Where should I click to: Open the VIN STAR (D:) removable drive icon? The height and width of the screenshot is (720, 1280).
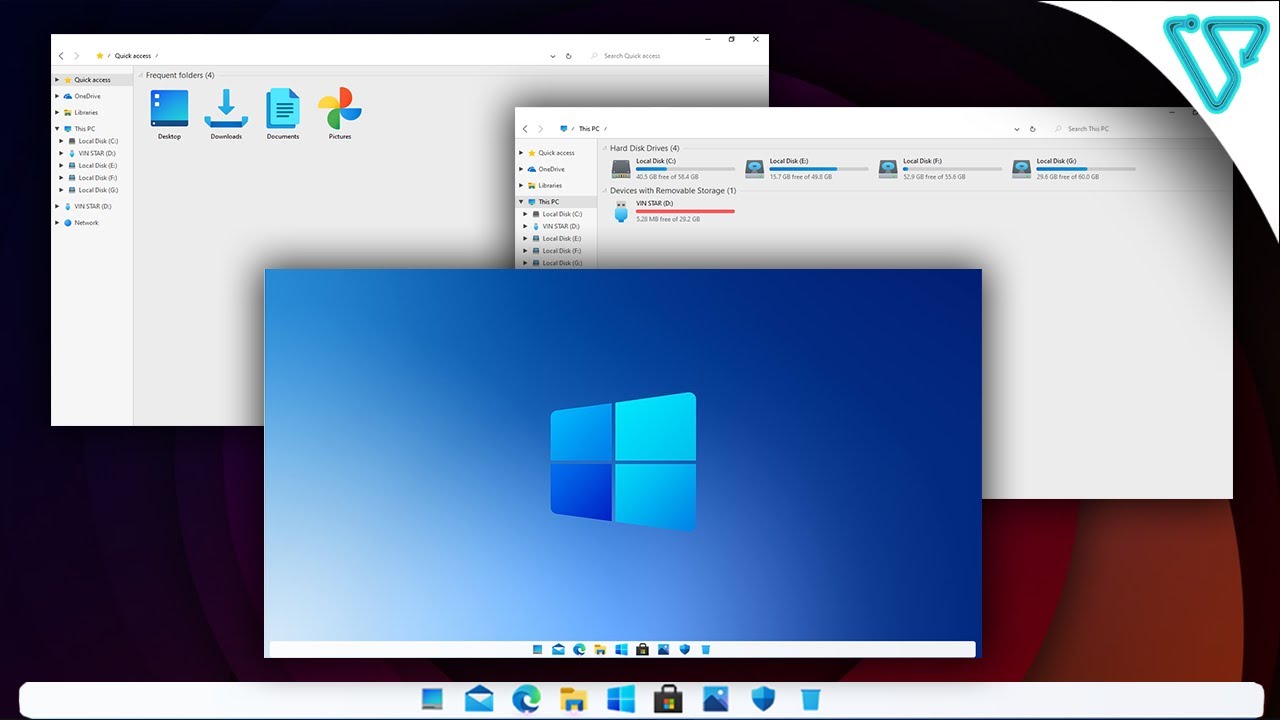(621, 211)
